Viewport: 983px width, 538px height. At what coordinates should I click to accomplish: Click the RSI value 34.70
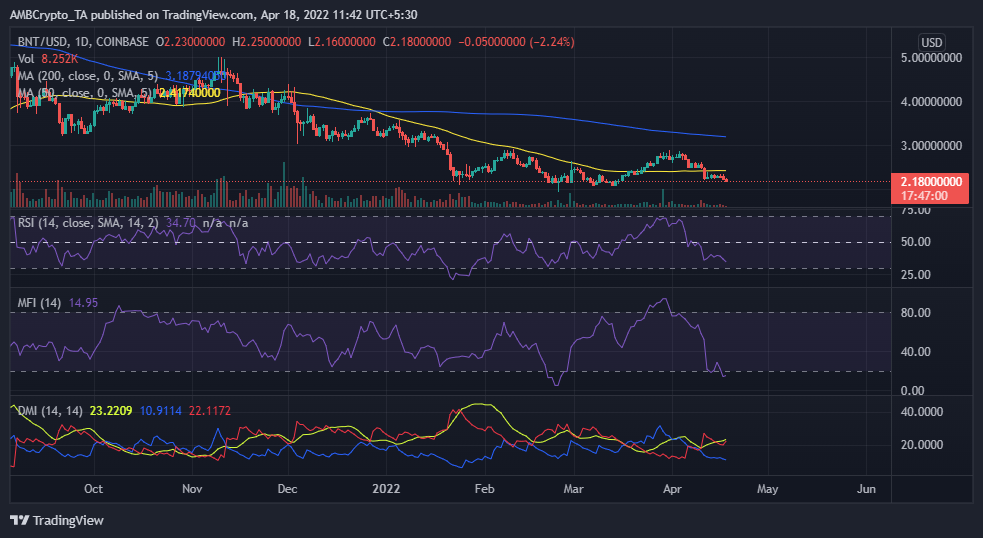coord(181,223)
